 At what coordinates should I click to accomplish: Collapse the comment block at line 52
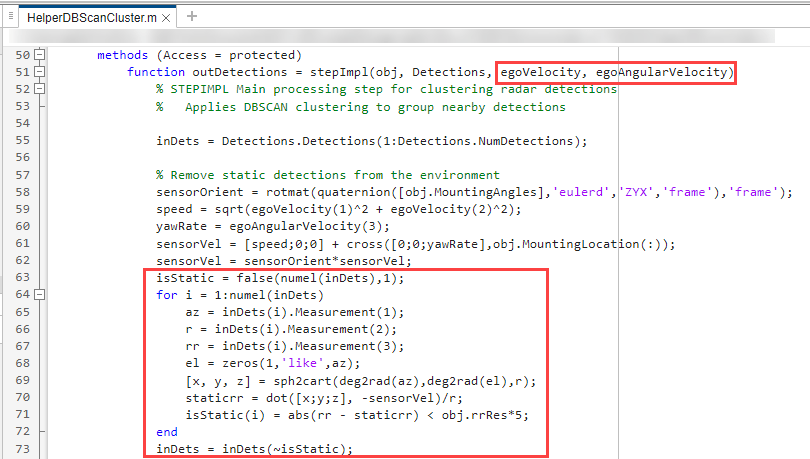(x=39, y=90)
